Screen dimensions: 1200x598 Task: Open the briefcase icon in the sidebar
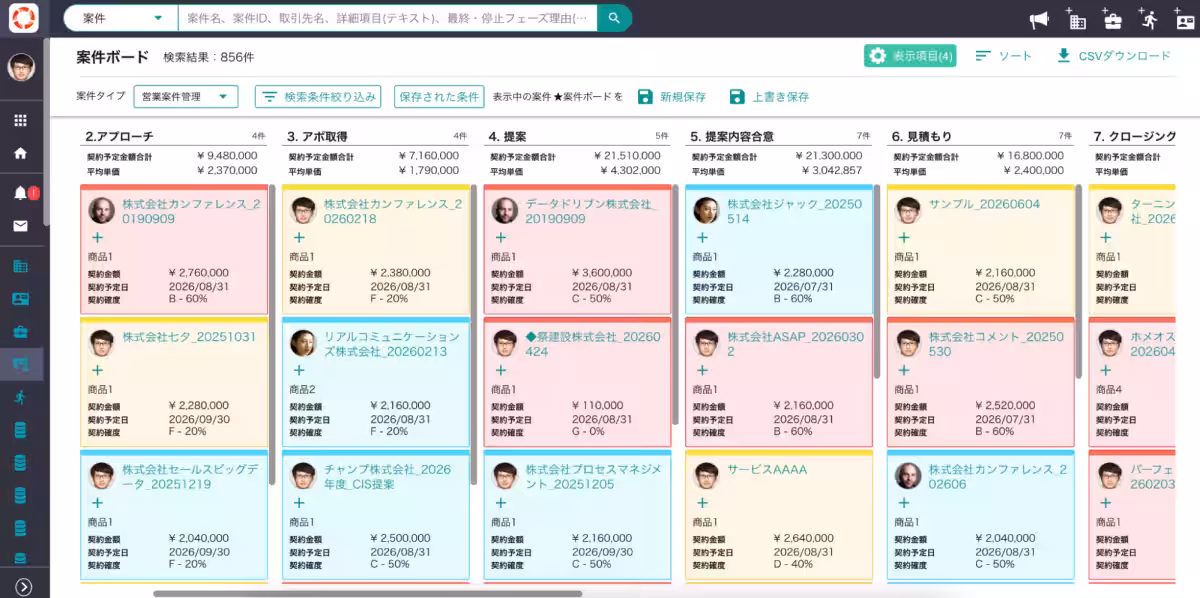[x=21, y=331]
